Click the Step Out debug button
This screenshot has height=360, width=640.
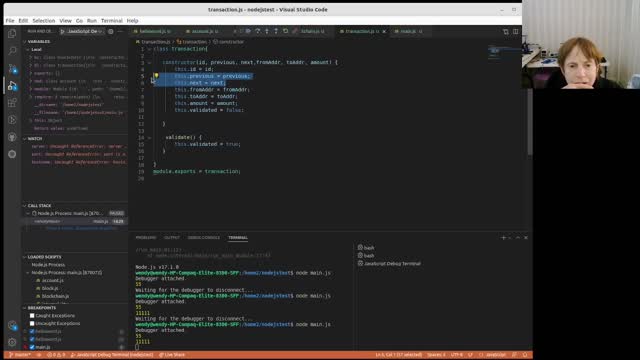coord(276,31)
